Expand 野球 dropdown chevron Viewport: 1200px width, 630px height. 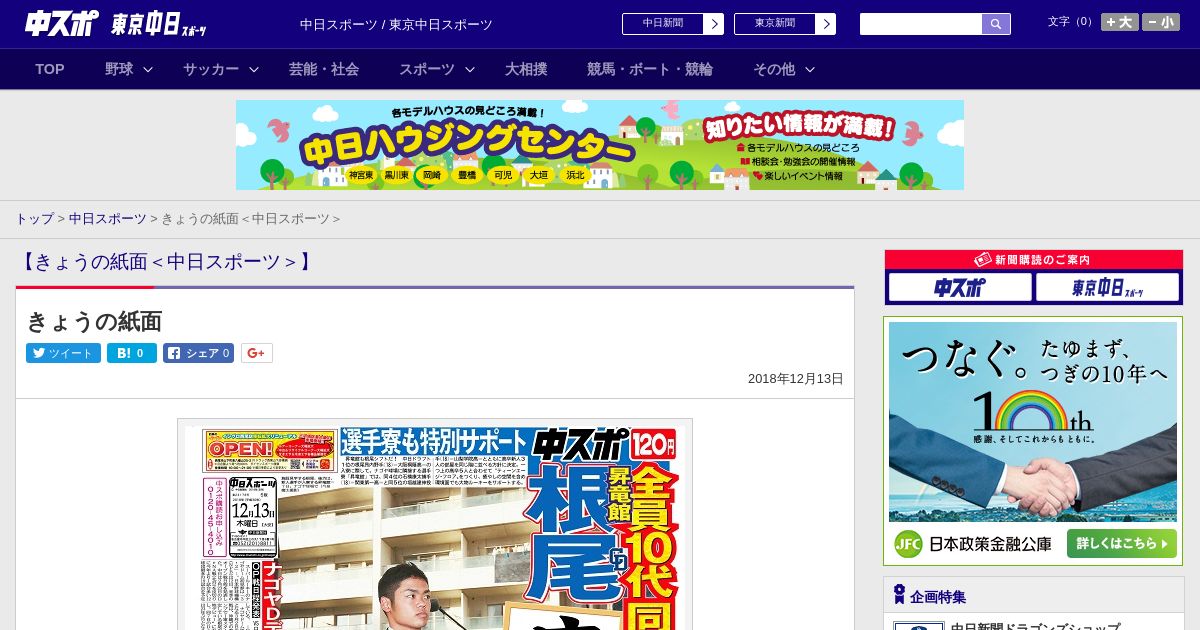[148, 69]
